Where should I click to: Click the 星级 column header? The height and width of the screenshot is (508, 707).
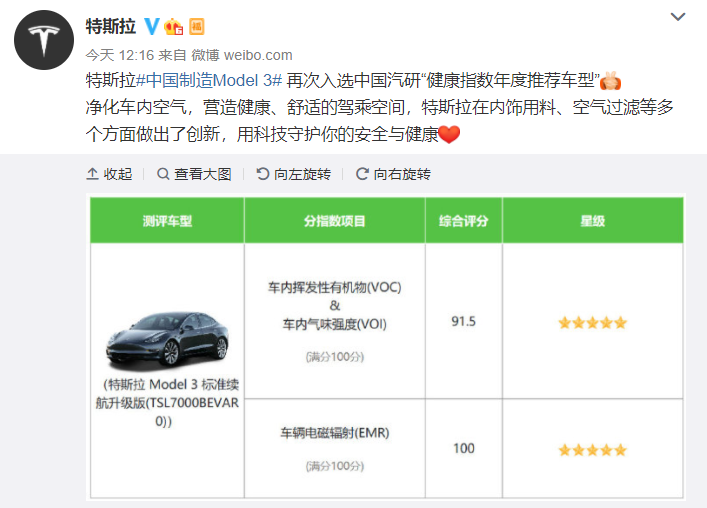coord(592,220)
